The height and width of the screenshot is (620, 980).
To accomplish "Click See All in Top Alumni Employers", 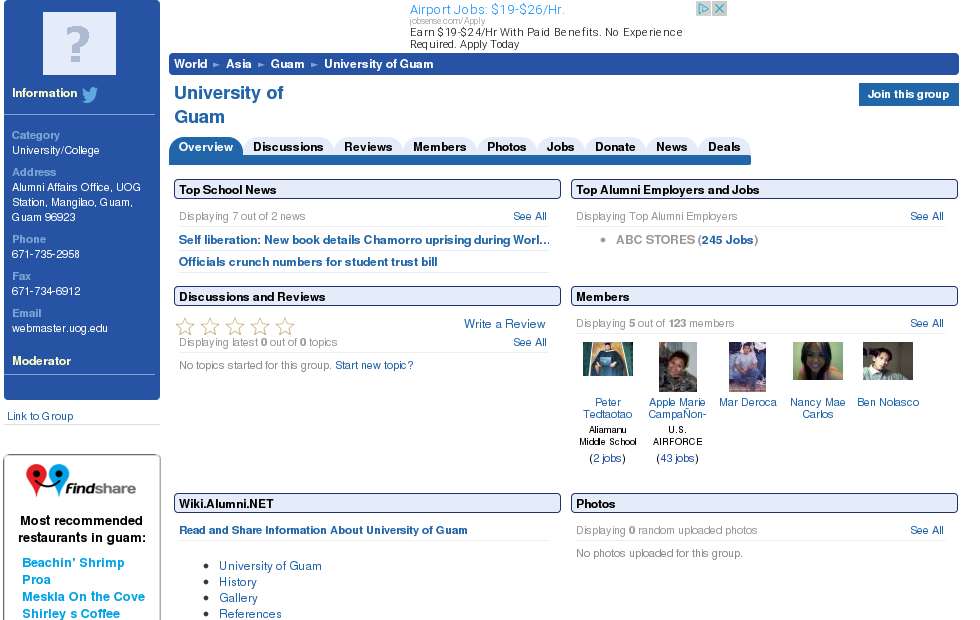I will click(x=926, y=216).
